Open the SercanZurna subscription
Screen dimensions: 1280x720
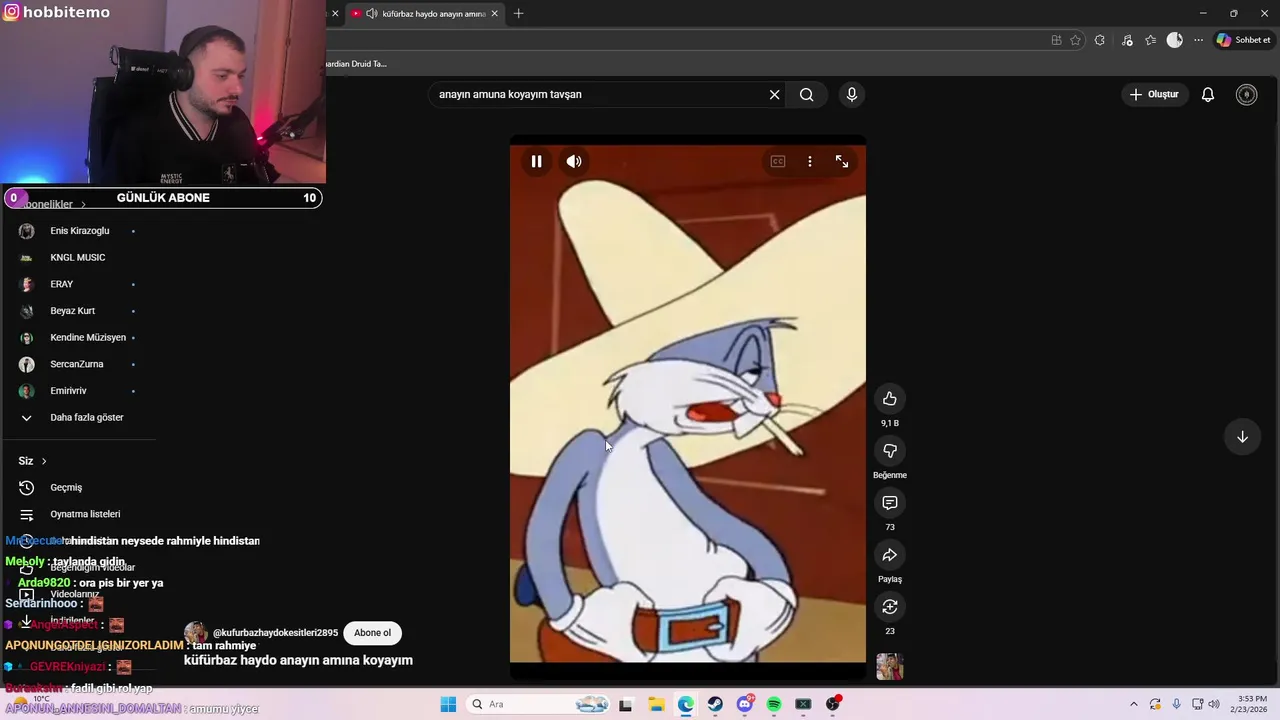(x=77, y=364)
